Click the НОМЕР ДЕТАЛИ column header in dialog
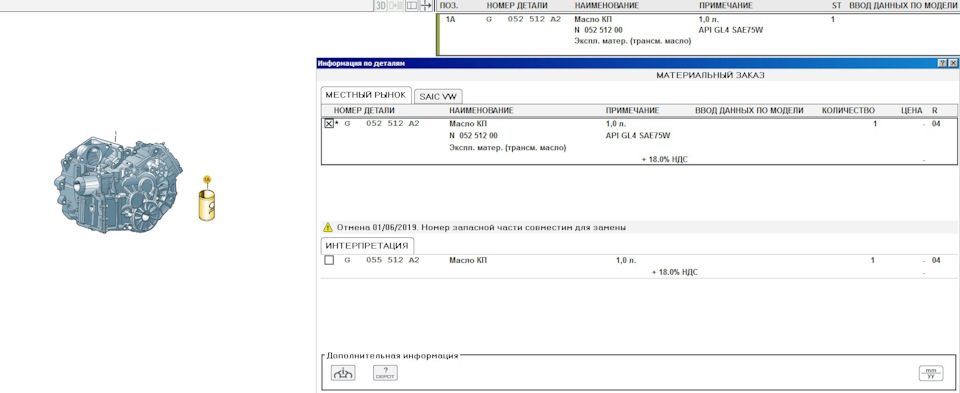Image resolution: width=960 pixels, height=393 pixels. click(x=364, y=110)
